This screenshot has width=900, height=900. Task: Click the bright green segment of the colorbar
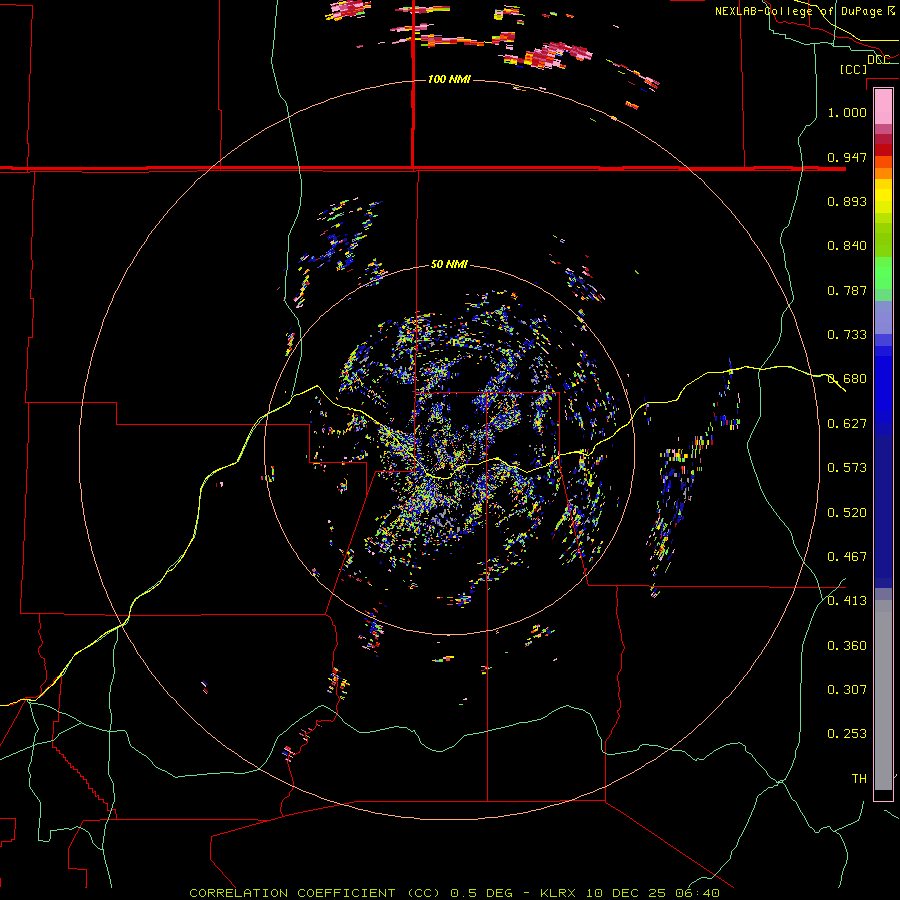(883, 274)
